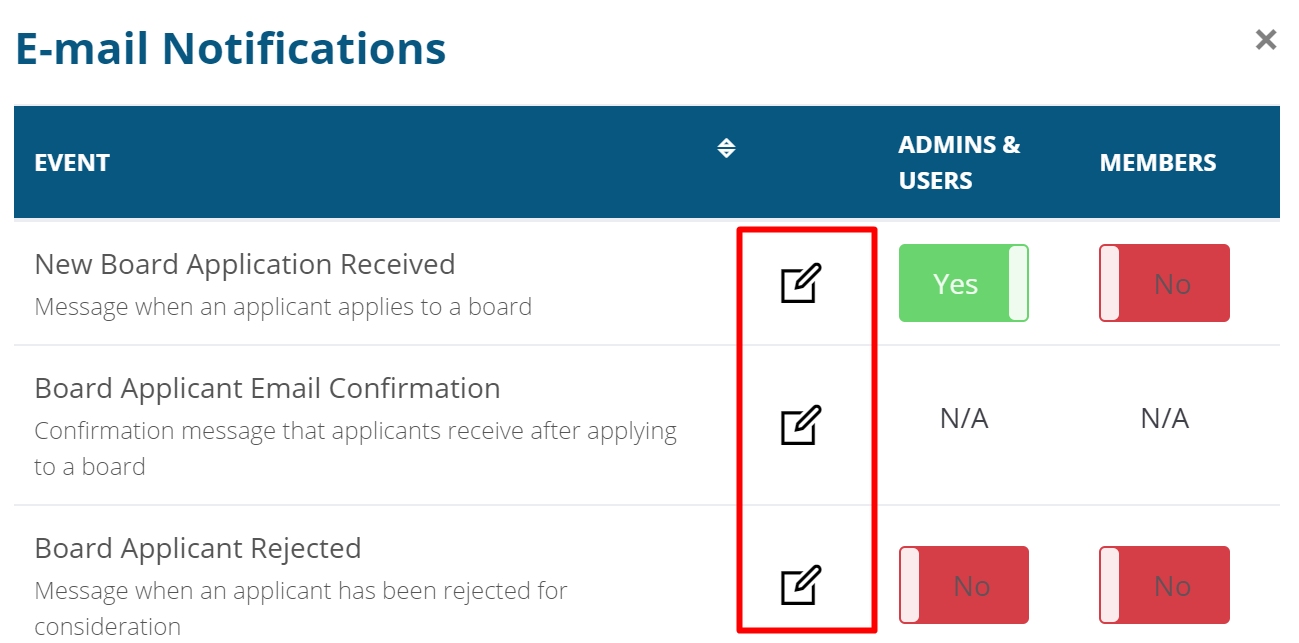1299x643 pixels.
Task: Select the Board Applicant Rejected row title
Action: 198,548
